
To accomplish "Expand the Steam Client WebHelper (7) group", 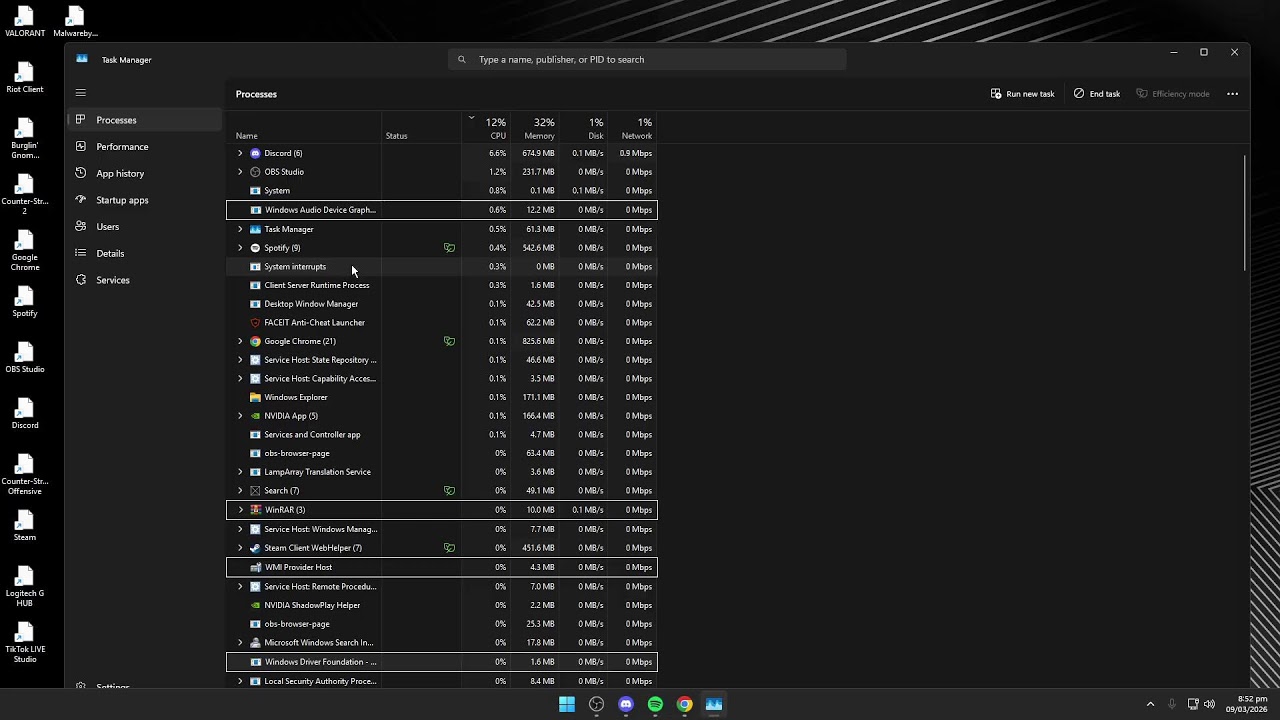I will (x=240, y=548).
